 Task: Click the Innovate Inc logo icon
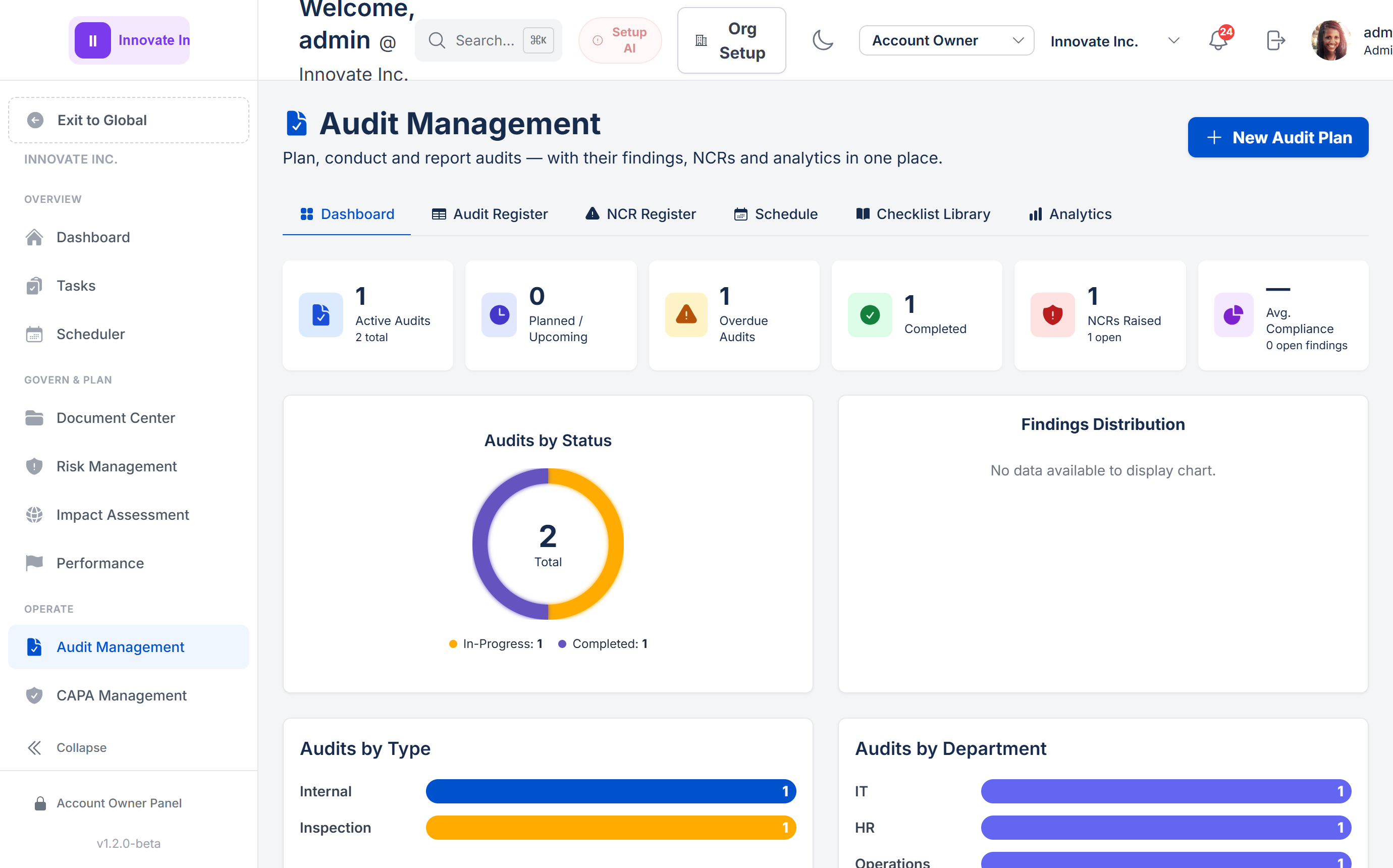pos(92,40)
